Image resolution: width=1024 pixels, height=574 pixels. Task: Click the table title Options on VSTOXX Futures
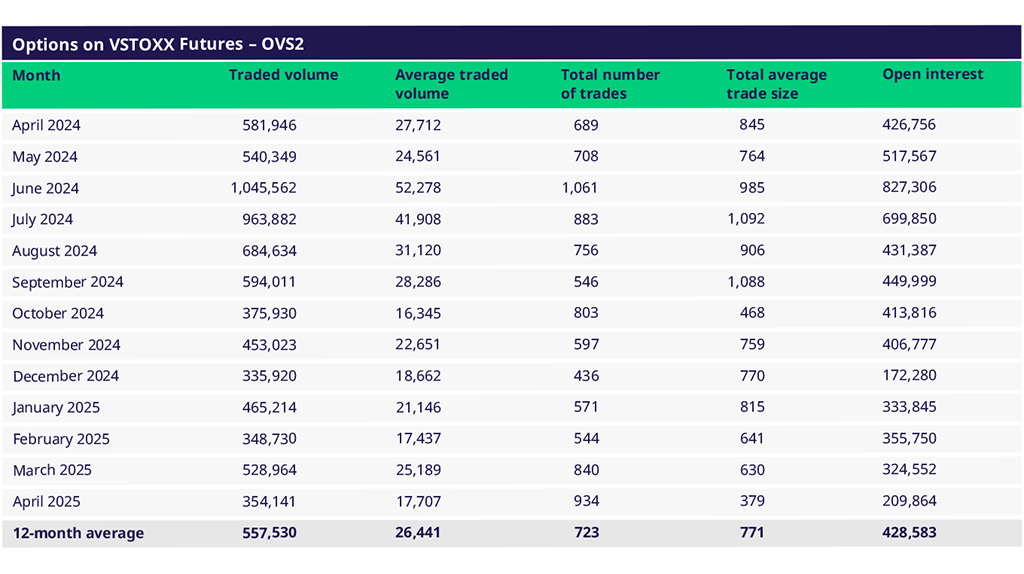[x=157, y=44]
